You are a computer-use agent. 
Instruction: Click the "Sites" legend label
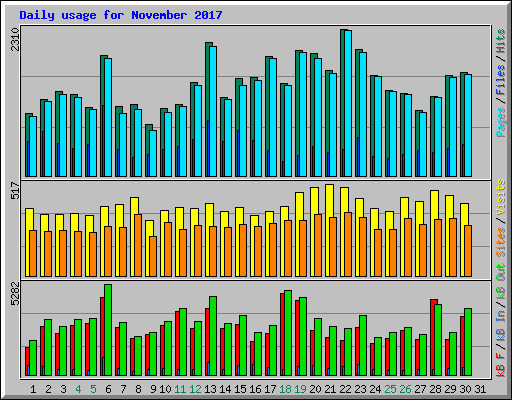501,242
